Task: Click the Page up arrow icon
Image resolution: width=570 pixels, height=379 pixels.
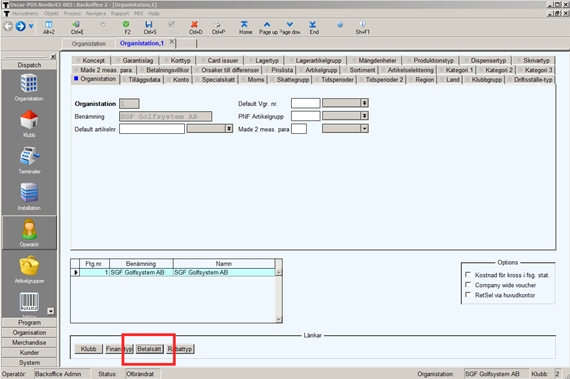Action: (267, 25)
